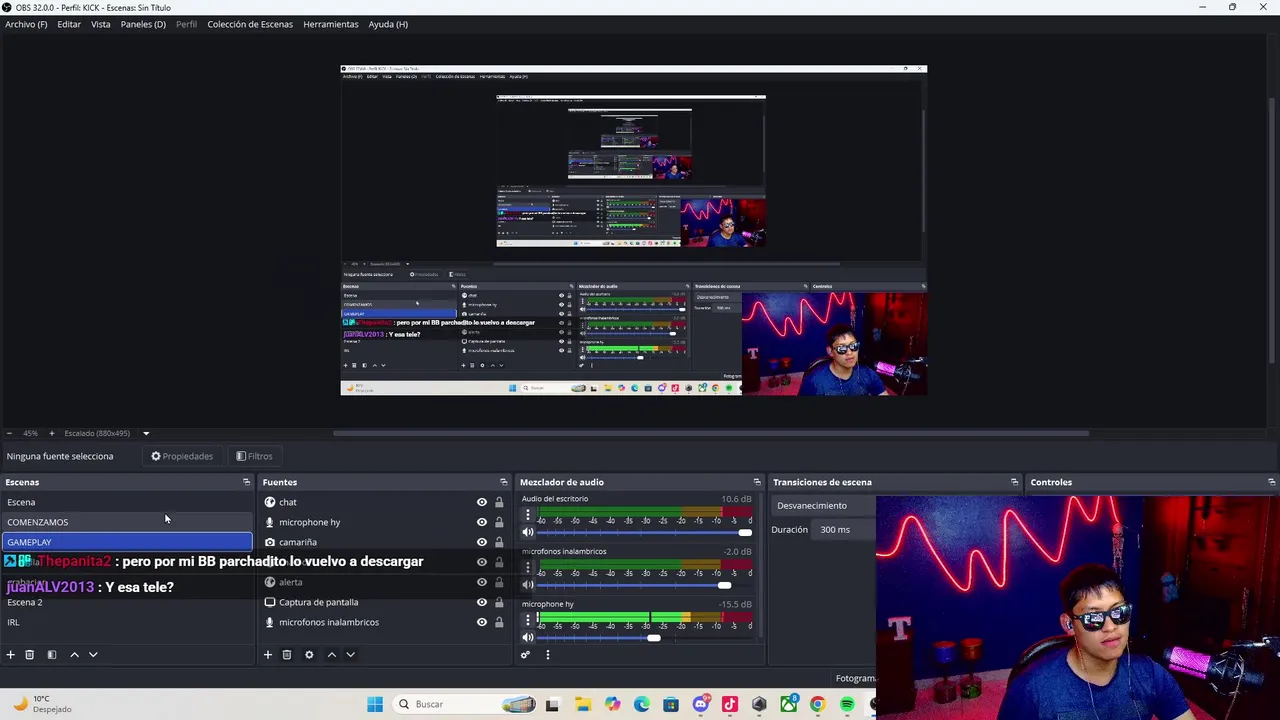Click the Duración 300 ms field
1280x720 pixels.
click(845, 530)
